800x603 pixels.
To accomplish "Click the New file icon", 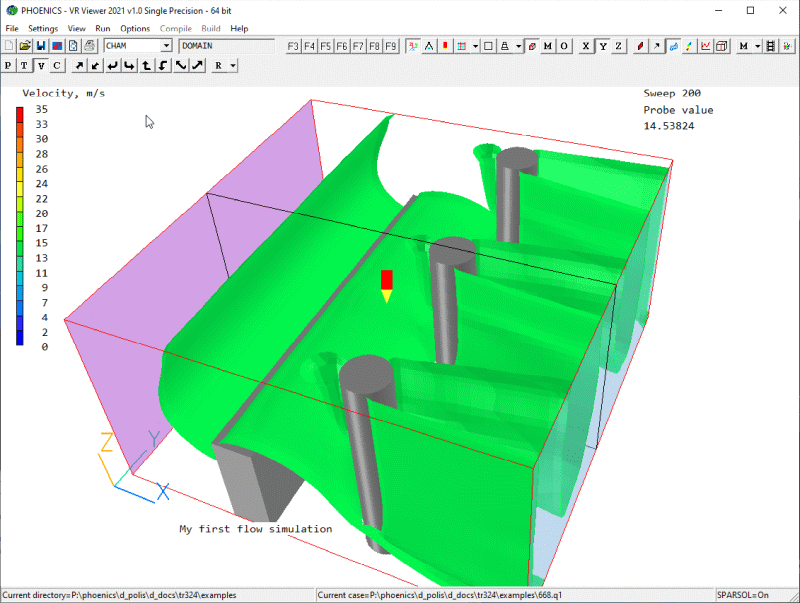I will coord(9,46).
